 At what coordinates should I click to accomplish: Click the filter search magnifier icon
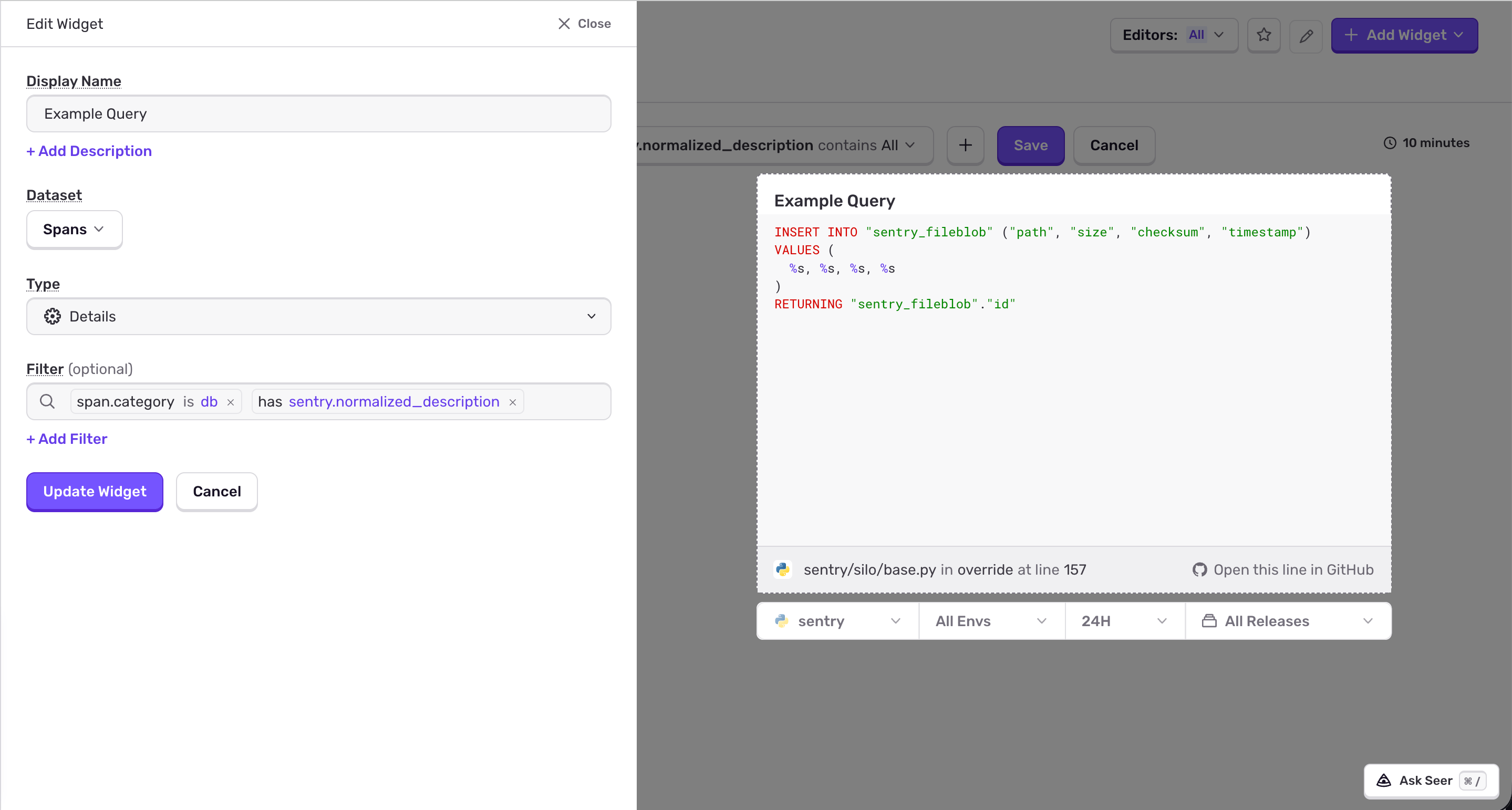(47, 401)
